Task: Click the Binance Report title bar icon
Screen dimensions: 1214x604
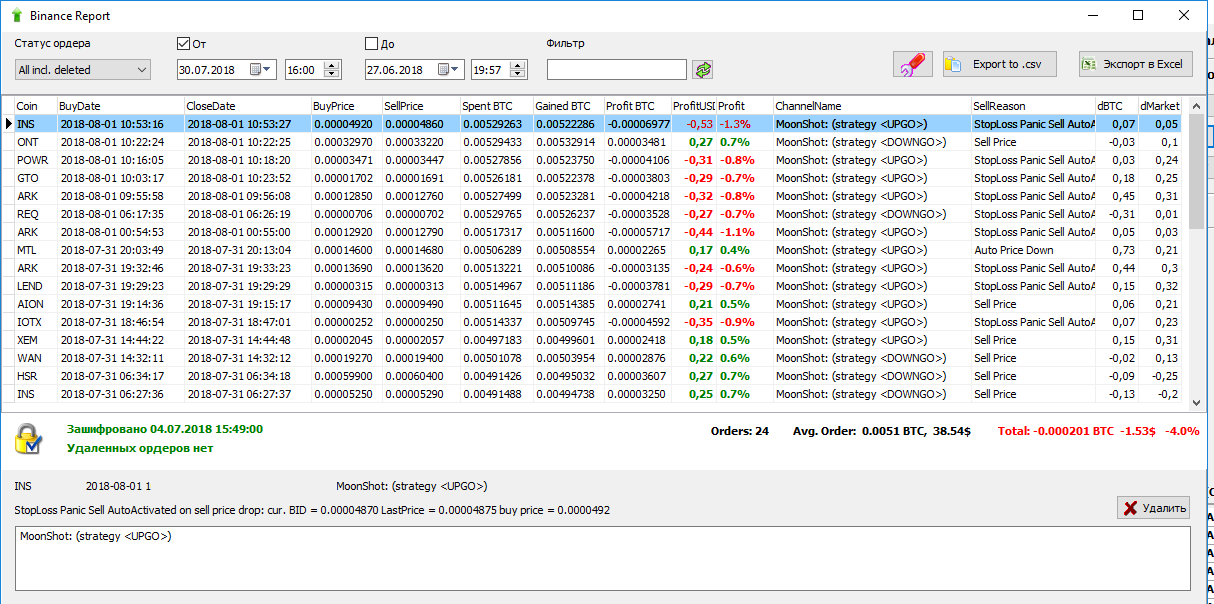Action: (16, 16)
